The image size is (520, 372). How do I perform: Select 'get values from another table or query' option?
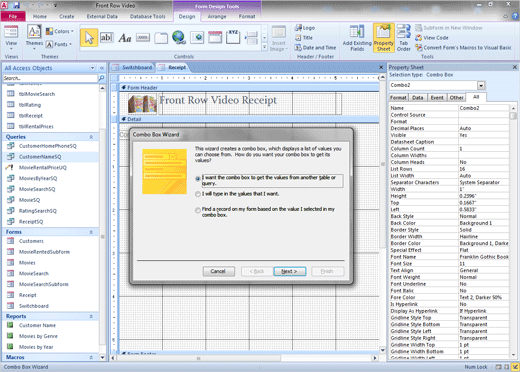coord(198,178)
